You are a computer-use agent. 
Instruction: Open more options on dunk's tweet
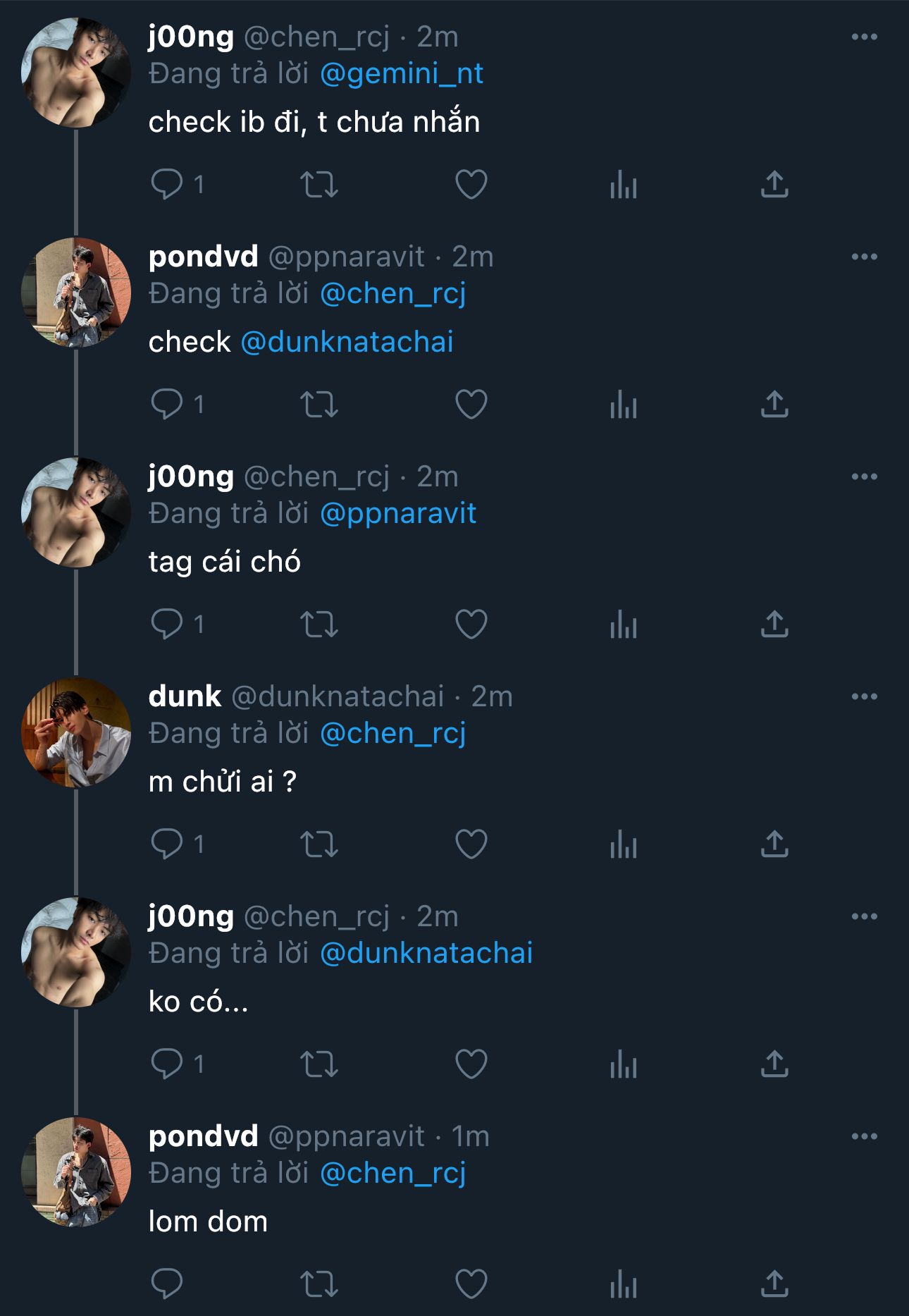pyautogui.click(x=864, y=696)
